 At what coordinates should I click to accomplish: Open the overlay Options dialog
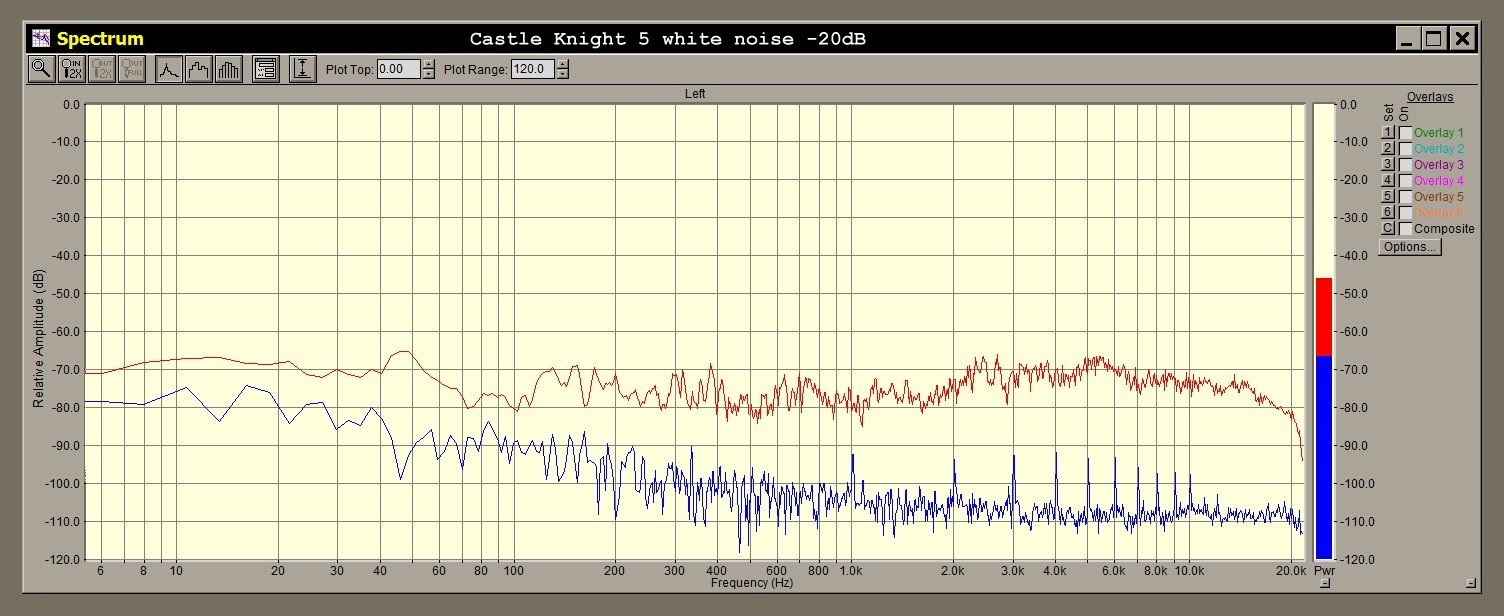[1409, 247]
